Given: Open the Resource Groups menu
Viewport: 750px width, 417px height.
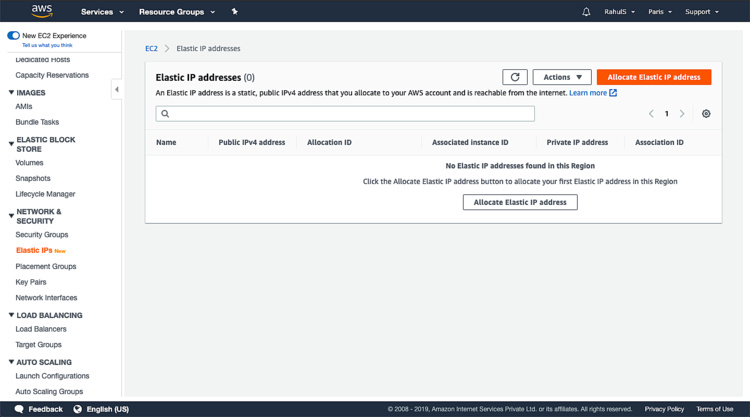Looking at the screenshot, I should (x=177, y=12).
